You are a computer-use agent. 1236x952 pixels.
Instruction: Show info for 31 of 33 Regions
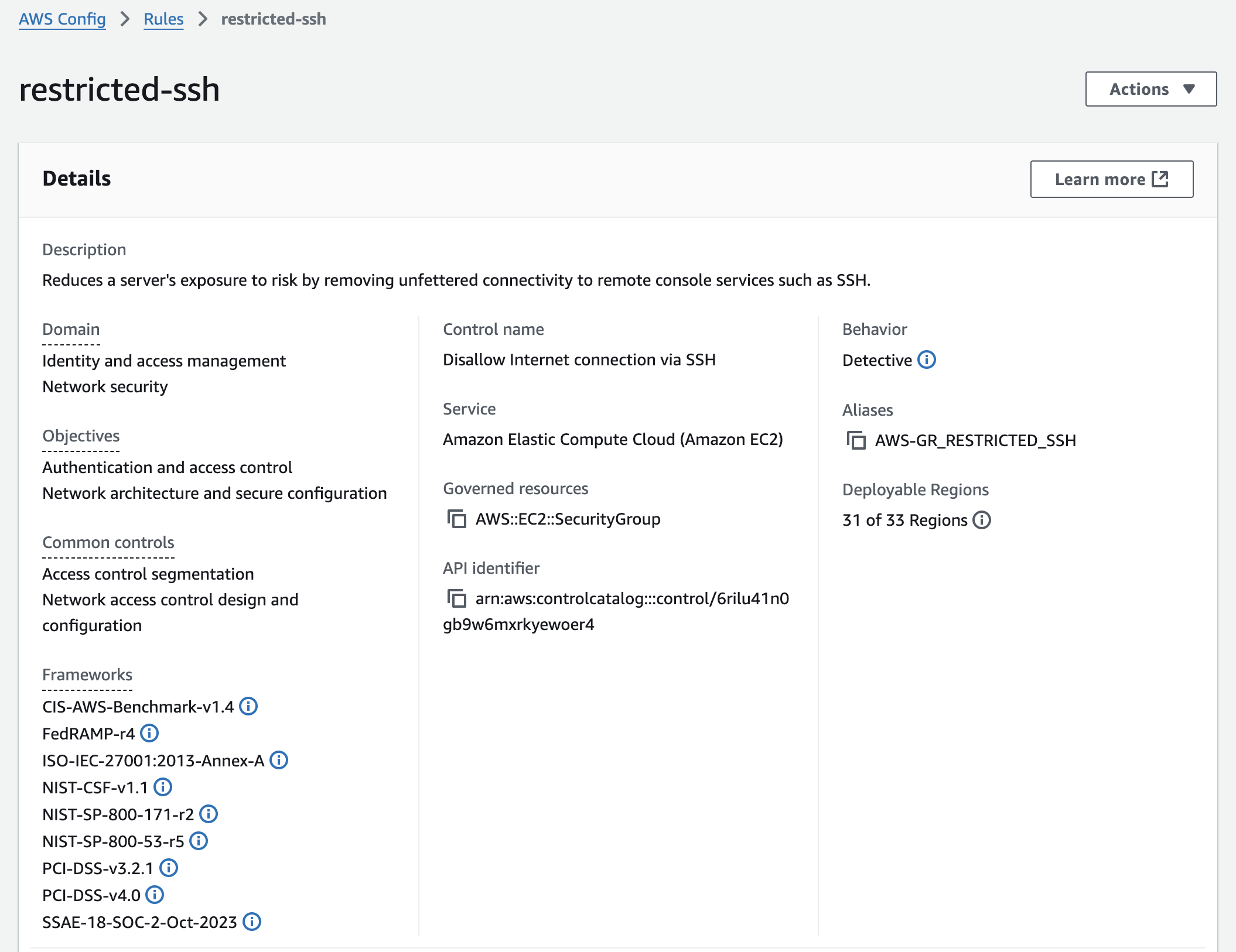(982, 520)
